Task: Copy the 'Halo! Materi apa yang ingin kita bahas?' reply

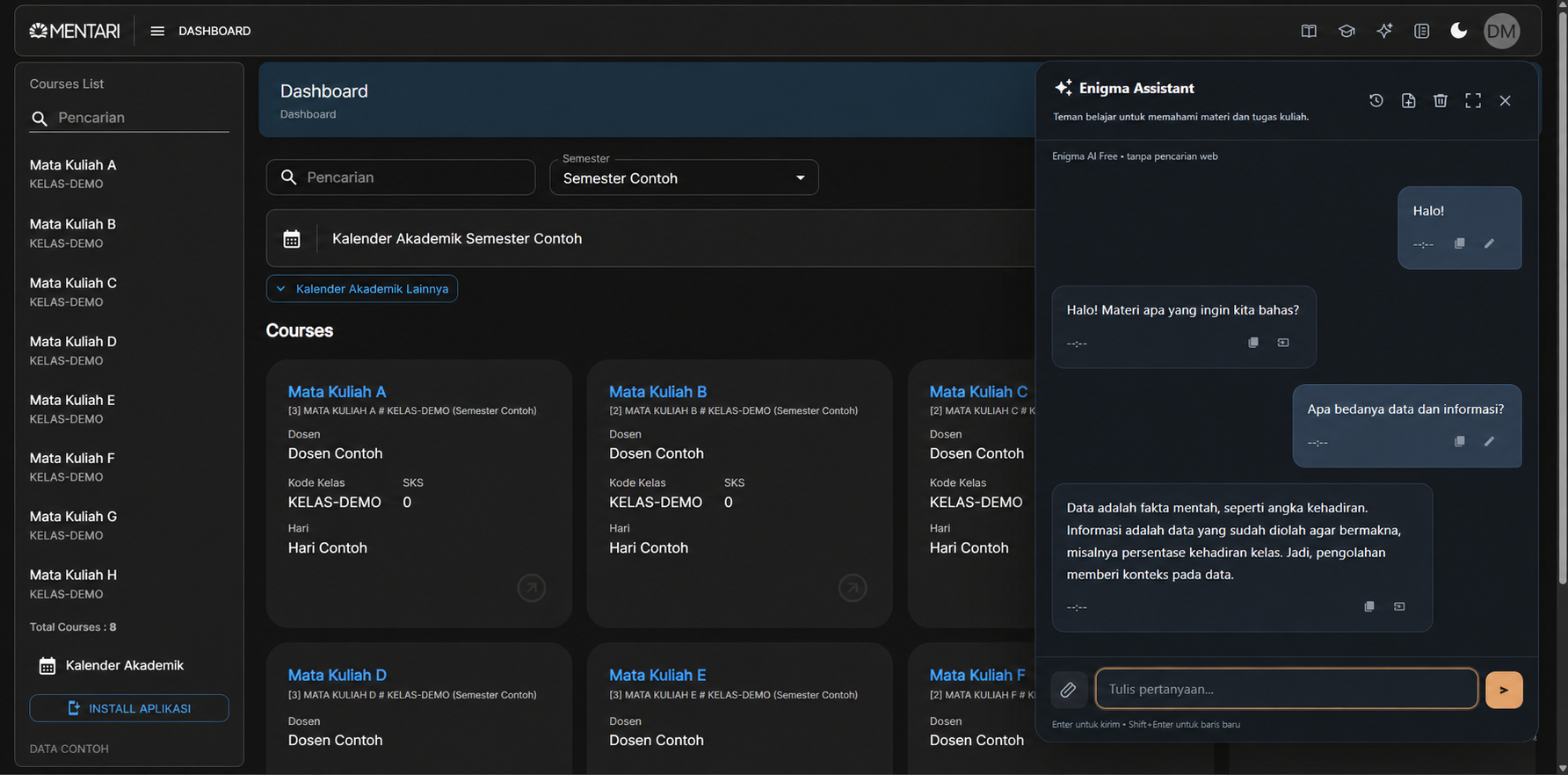Action: (1253, 342)
